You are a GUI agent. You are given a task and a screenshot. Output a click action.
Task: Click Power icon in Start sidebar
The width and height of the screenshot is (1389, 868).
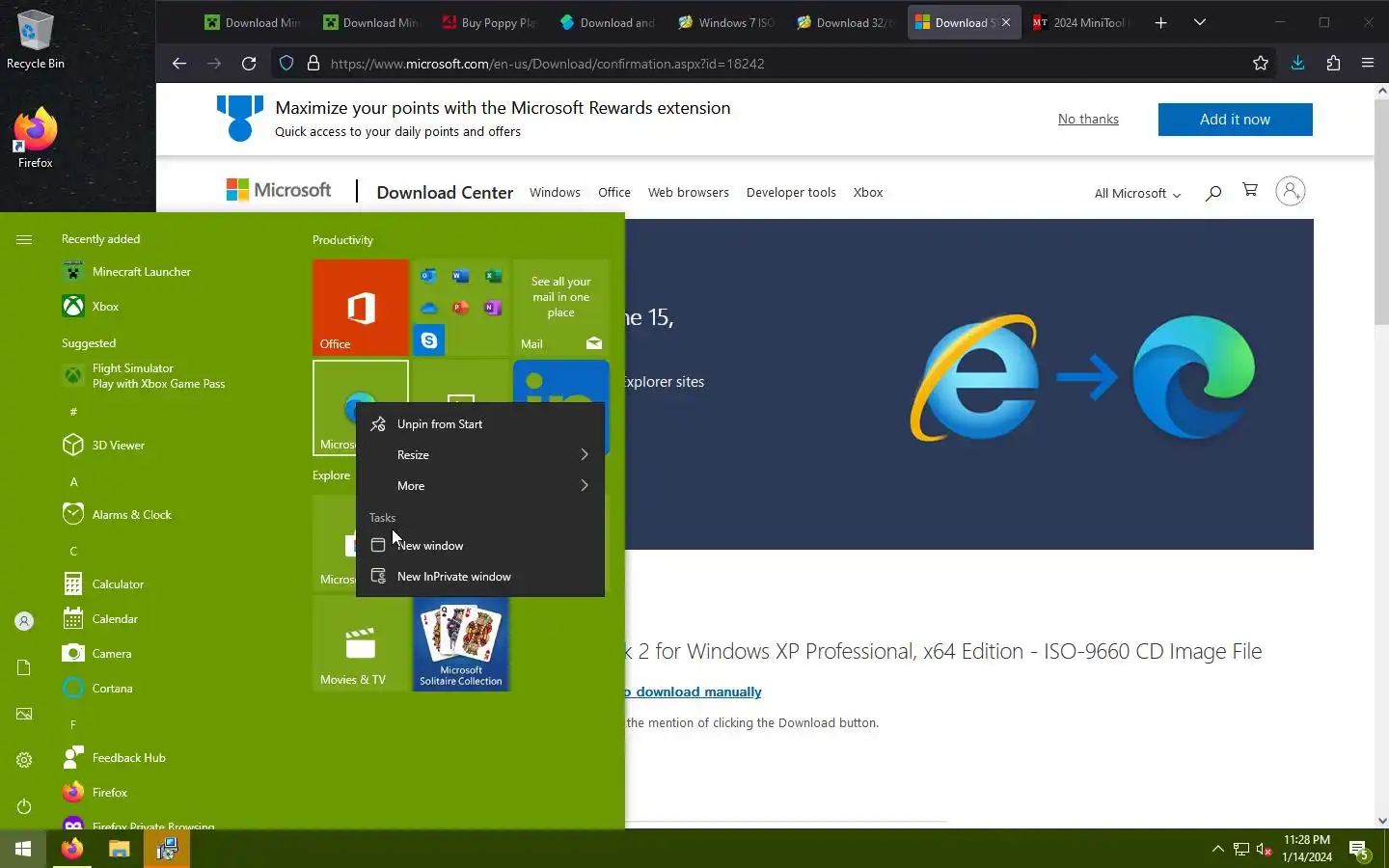24,806
